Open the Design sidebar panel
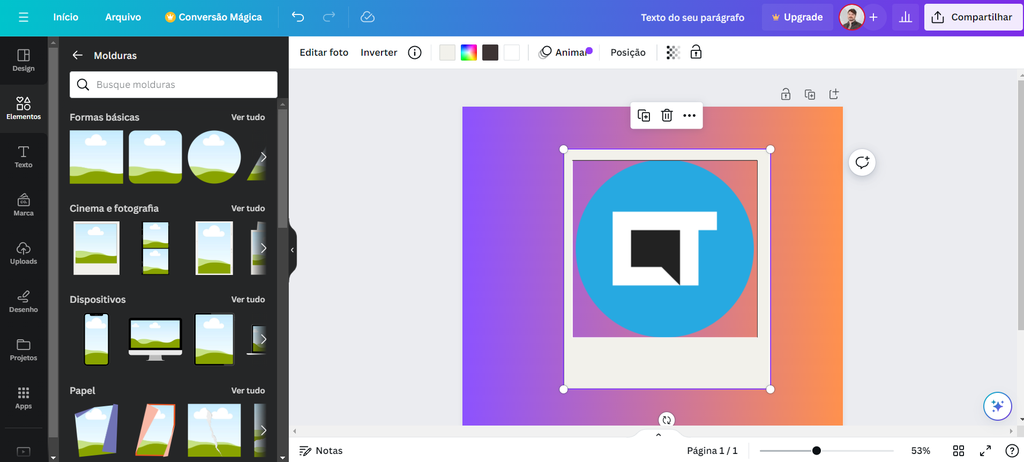Viewport: 1024px width, 462px height. click(x=24, y=60)
